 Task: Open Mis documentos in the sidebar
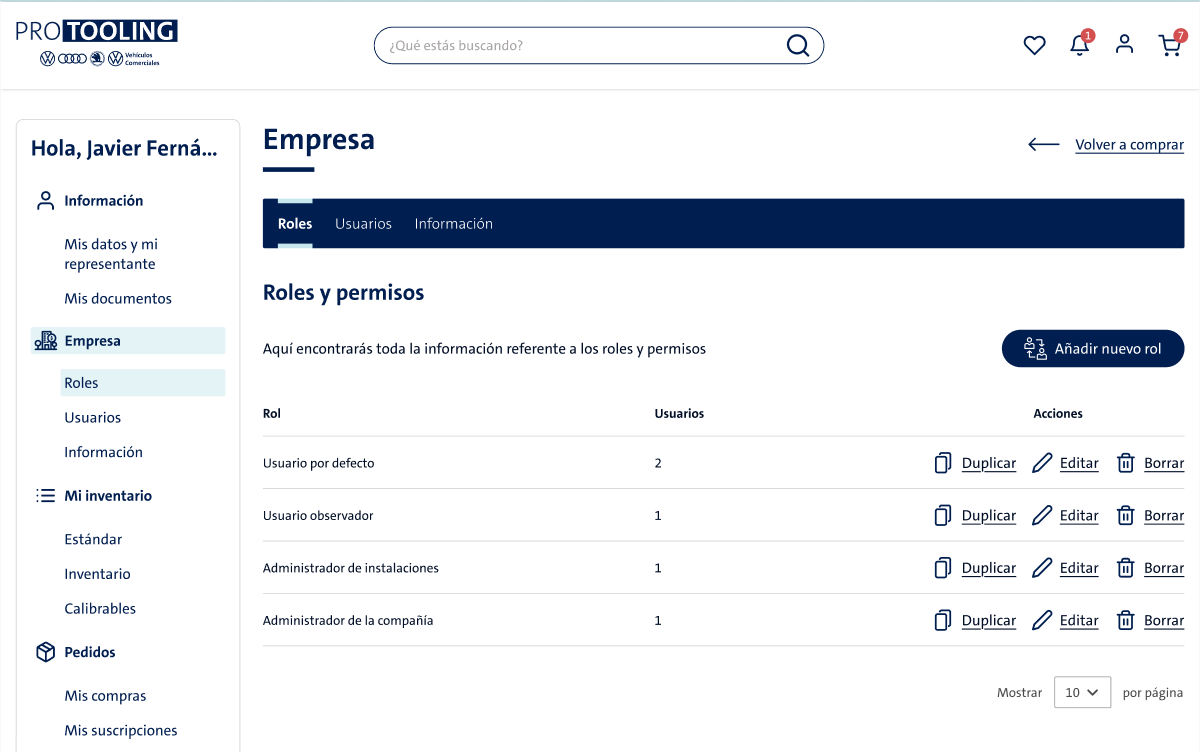pos(118,298)
